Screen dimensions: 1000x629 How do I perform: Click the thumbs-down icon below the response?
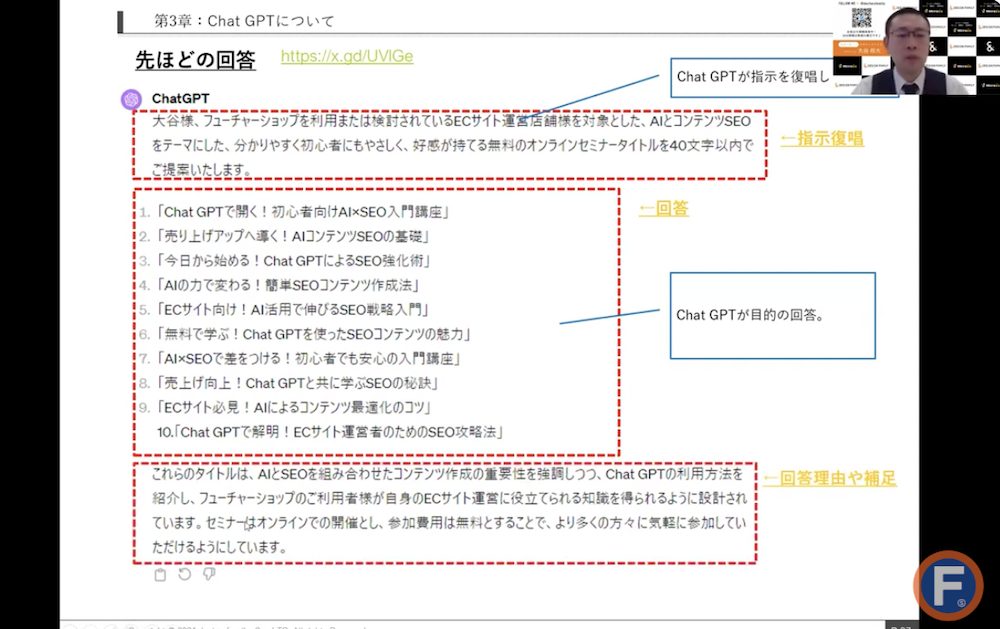click(209, 574)
